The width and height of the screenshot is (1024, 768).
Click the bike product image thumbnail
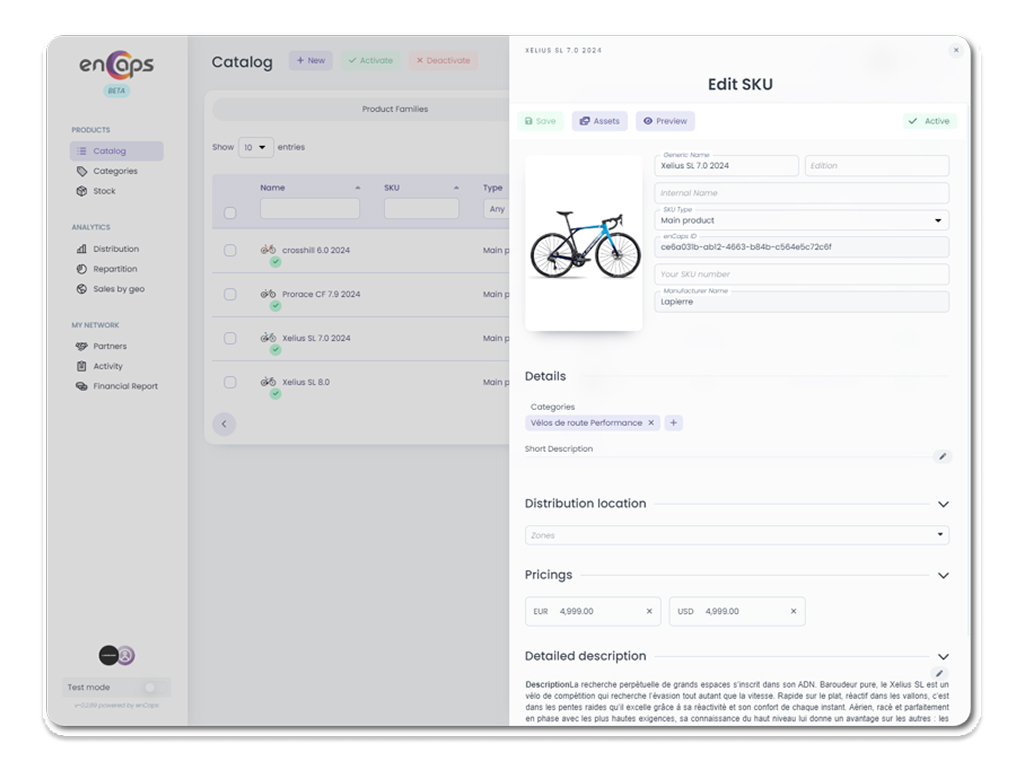tap(584, 243)
